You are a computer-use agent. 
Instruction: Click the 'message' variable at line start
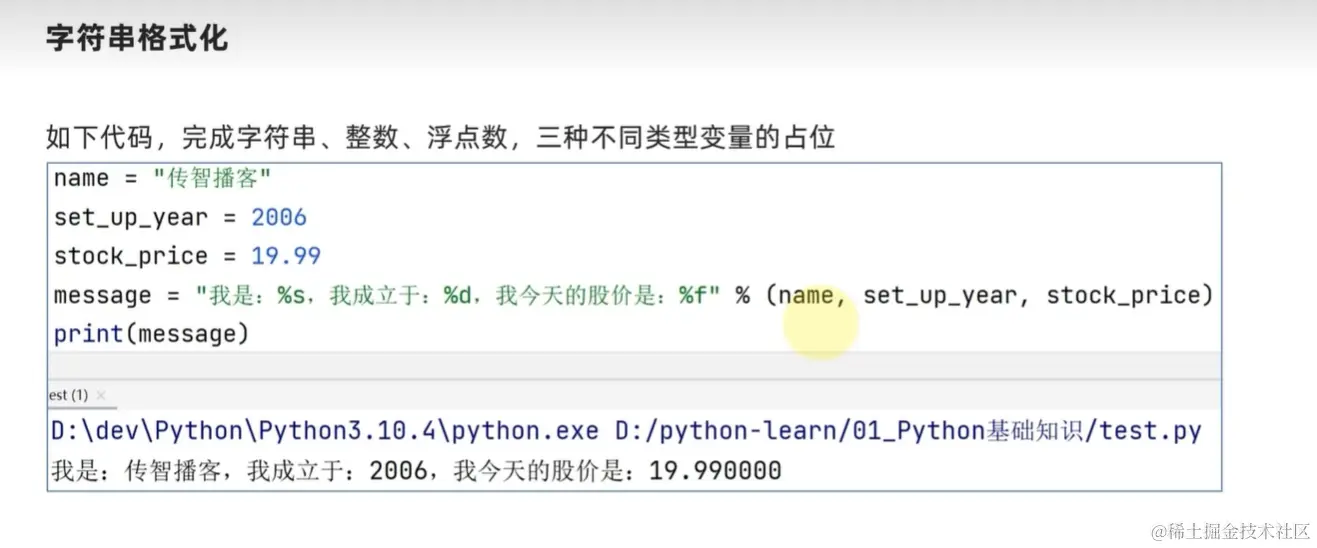pyautogui.click(x=103, y=295)
